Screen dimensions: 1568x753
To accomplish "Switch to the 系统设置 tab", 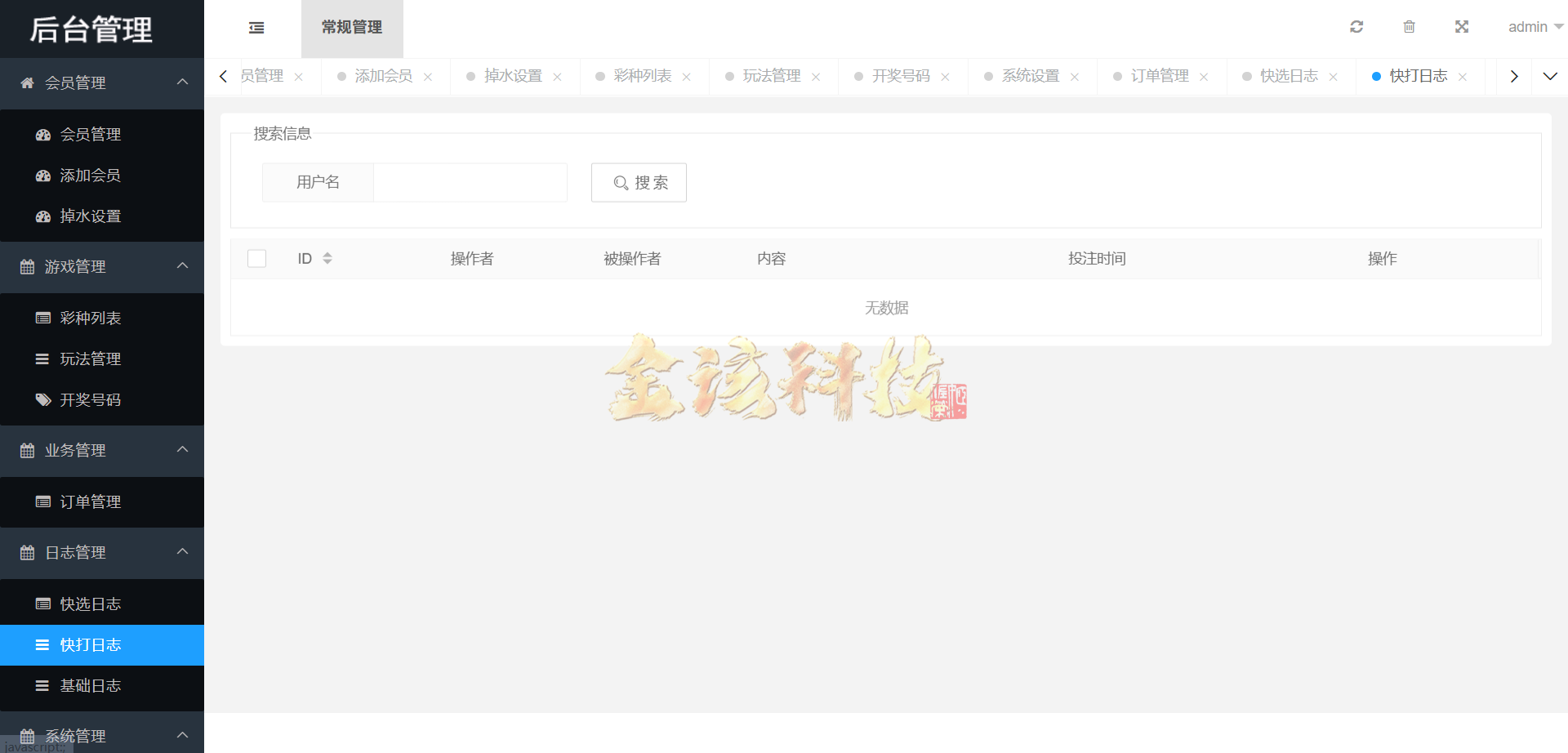I will tap(1031, 75).
